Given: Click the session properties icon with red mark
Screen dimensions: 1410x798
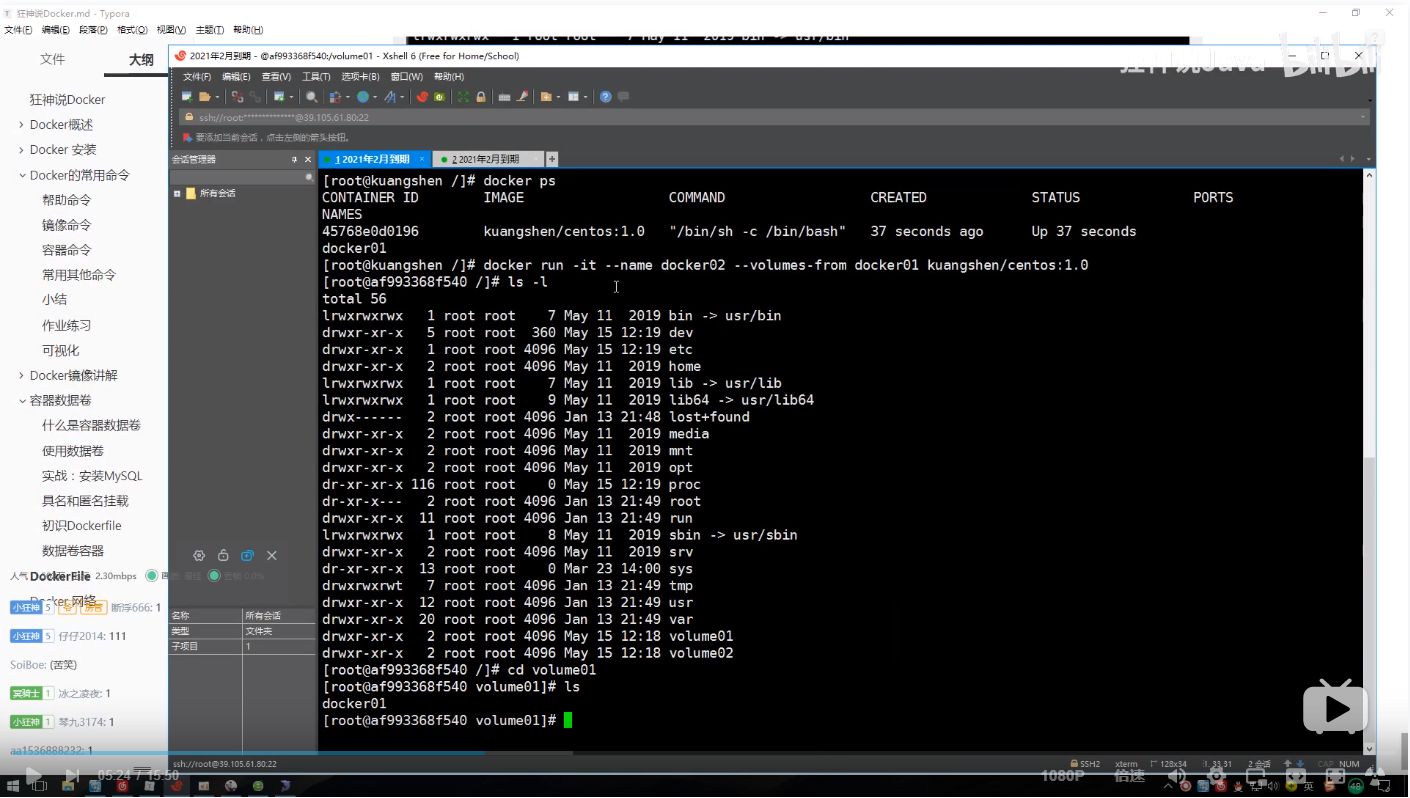Looking at the screenshot, I should pos(335,97).
